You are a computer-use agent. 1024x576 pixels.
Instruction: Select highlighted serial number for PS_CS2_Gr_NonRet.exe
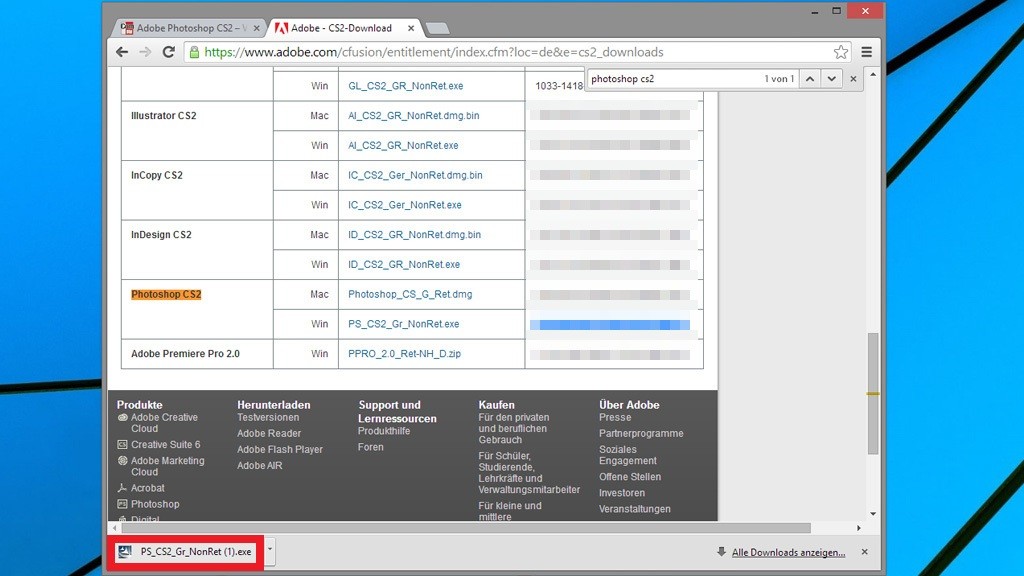click(610, 325)
